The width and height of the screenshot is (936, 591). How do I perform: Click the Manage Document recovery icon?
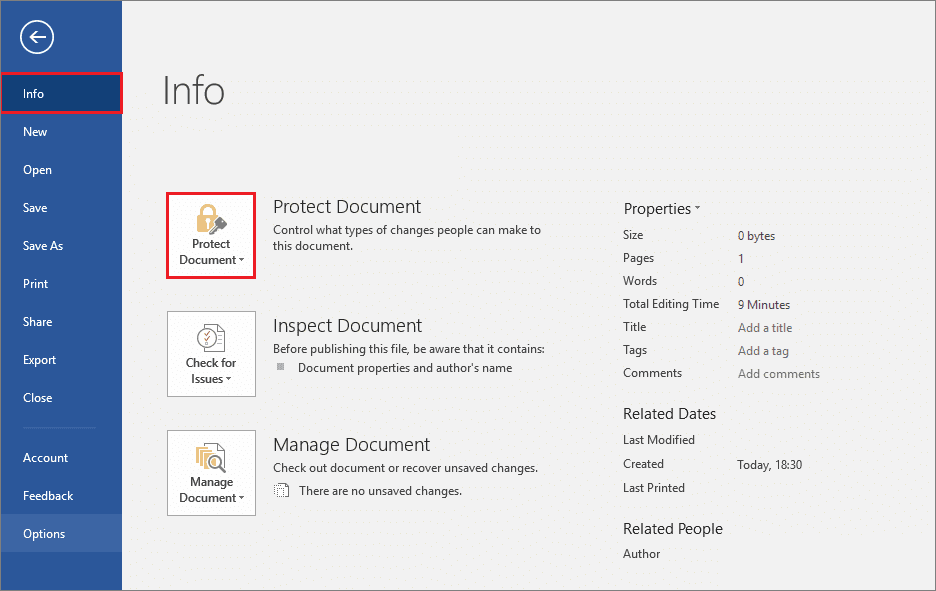[211, 459]
